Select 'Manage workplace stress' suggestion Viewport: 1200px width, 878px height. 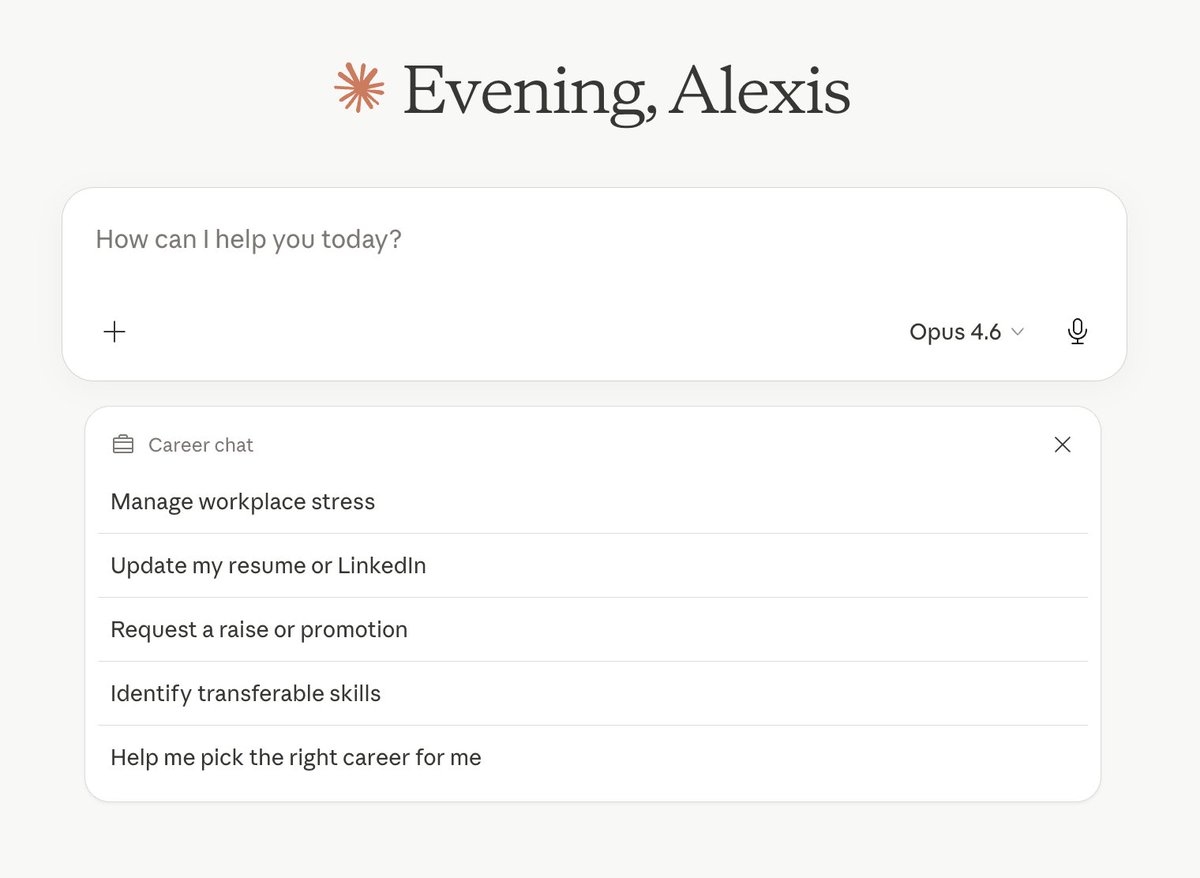(593, 502)
